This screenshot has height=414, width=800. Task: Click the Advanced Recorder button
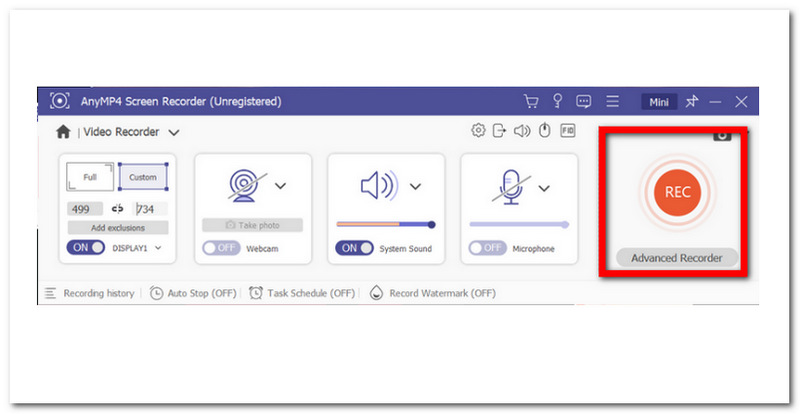[x=677, y=258]
